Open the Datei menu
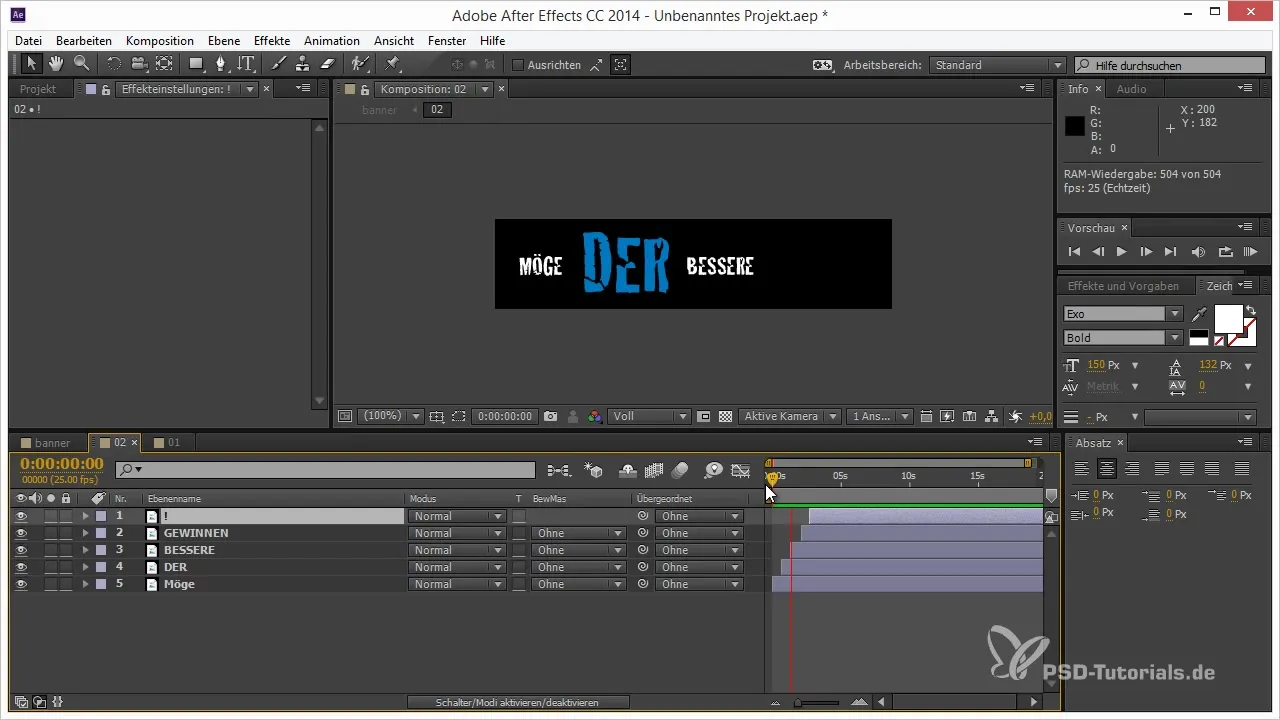1280x720 pixels. pos(29,41)
